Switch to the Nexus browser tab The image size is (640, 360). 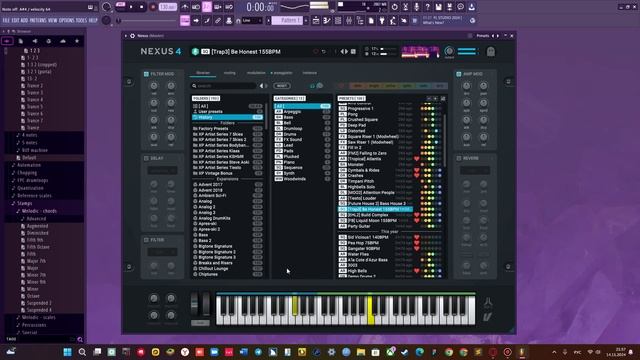203,73
